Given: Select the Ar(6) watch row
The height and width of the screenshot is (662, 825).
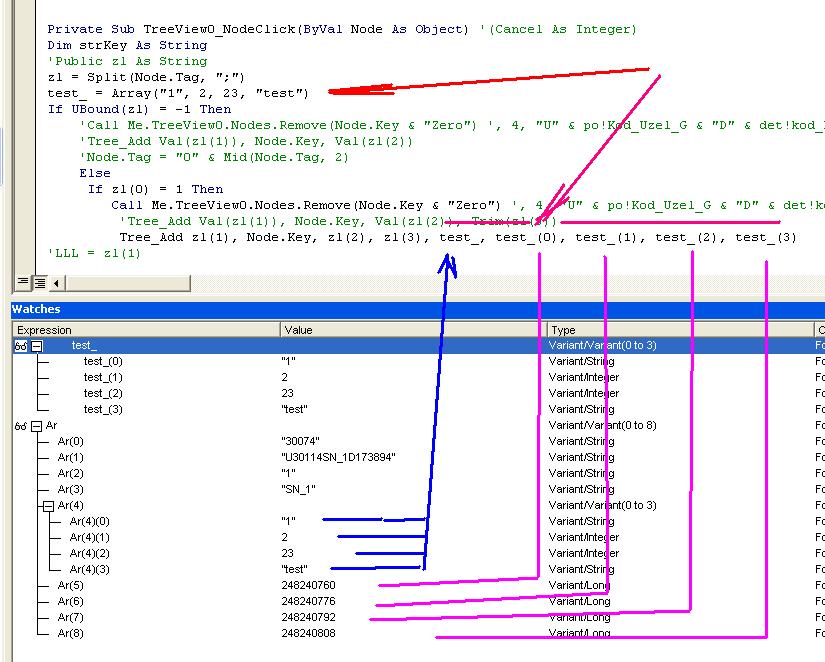Looking at the screenshot, I should click(x=418, y=601).
